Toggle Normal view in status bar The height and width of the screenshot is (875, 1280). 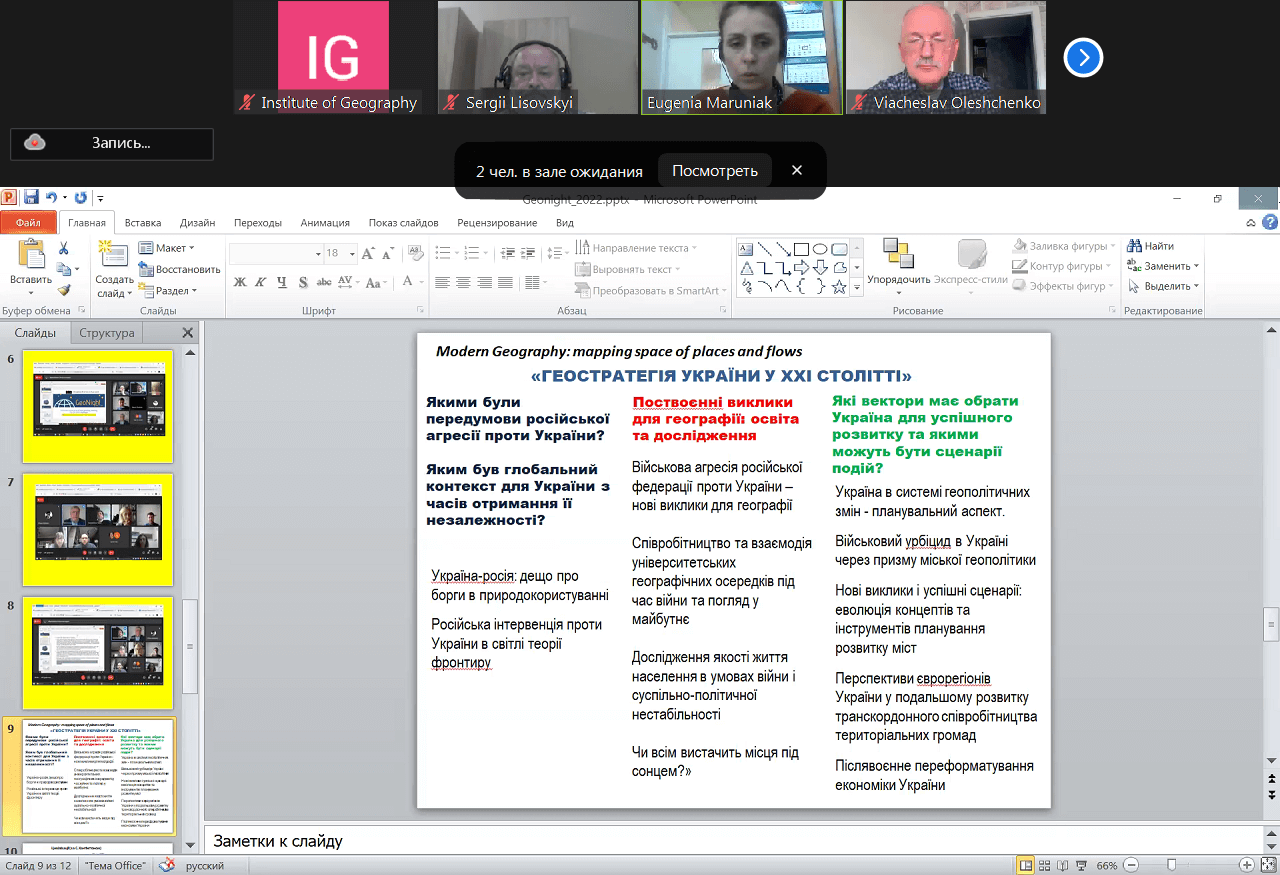[1026, 865]
